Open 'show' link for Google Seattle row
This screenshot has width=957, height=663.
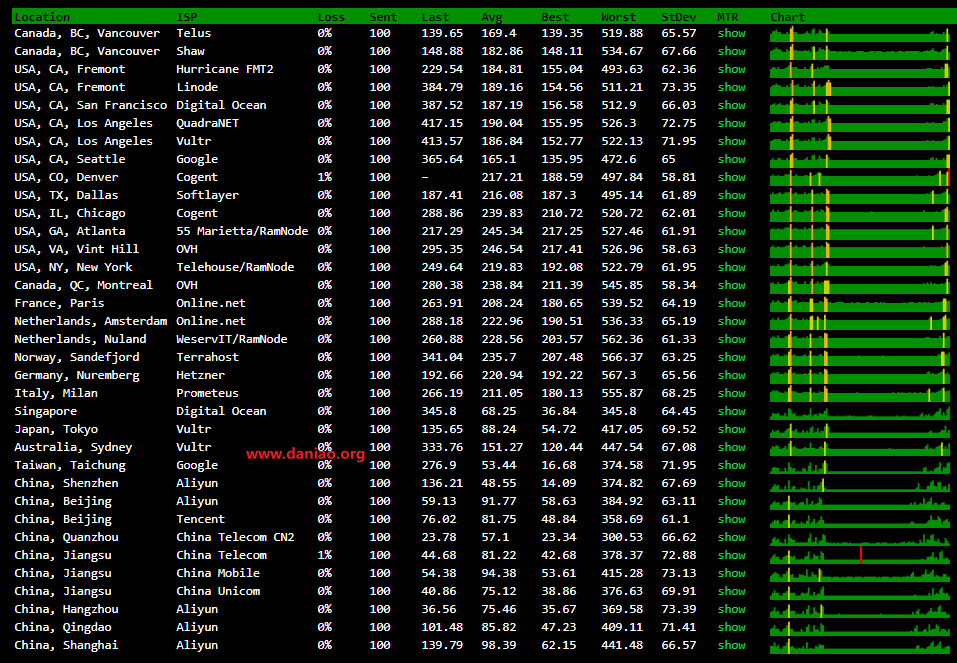(731, 159)
